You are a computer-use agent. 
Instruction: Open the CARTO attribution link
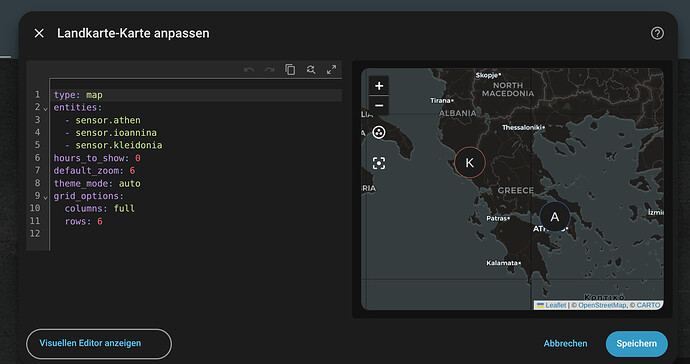[x=648, y=305]
